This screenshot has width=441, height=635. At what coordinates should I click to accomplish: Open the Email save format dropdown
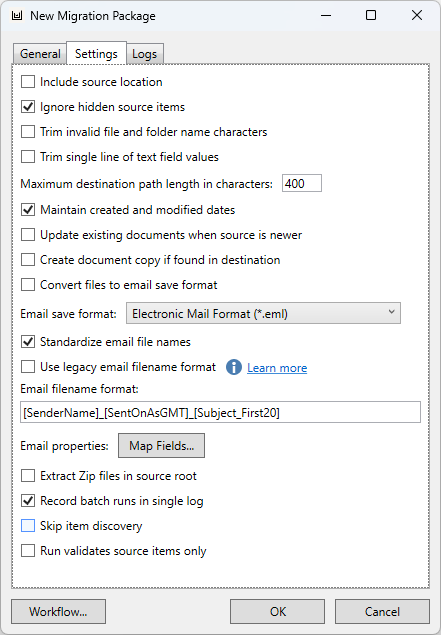pos(263,313)
